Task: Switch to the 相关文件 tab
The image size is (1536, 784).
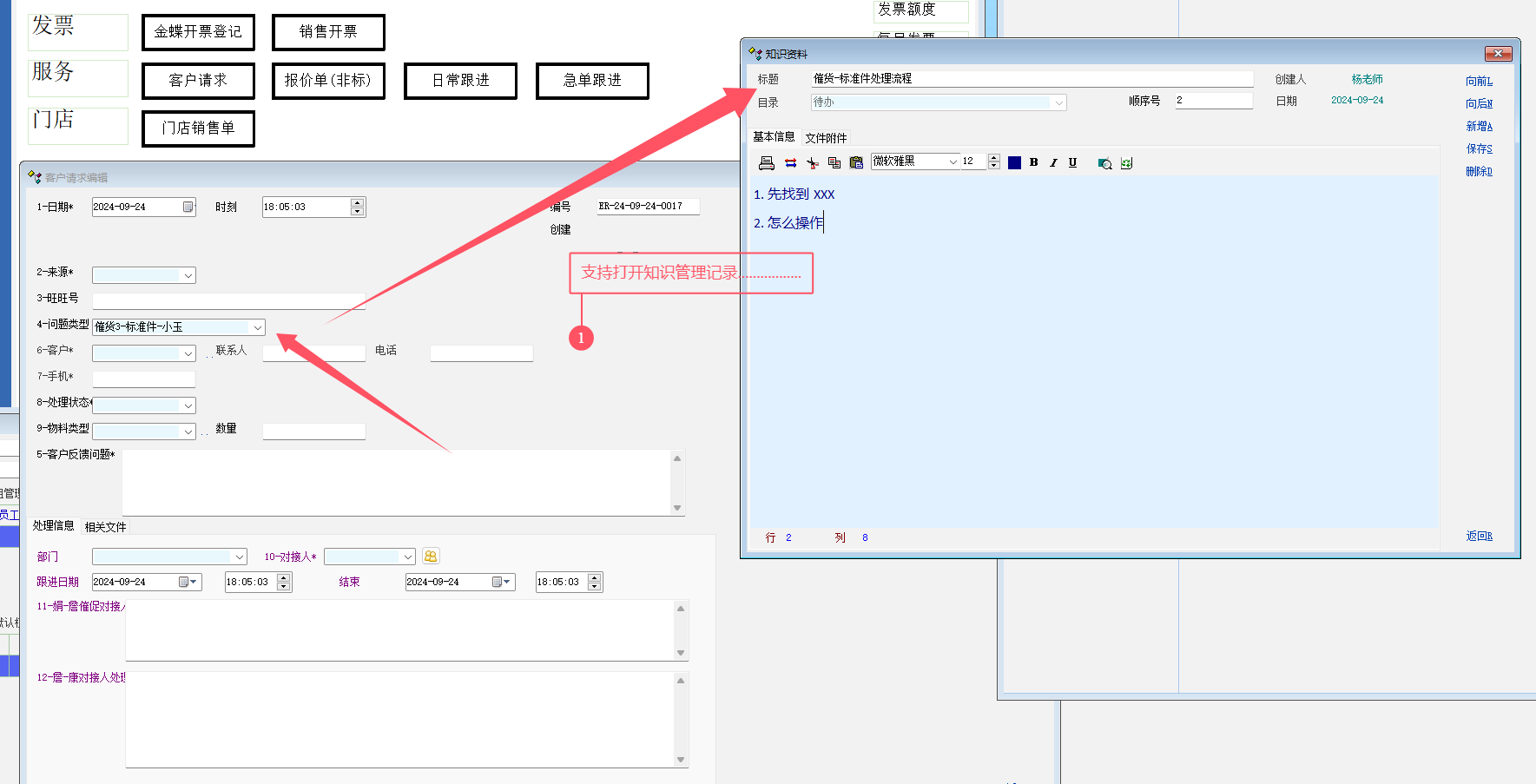Action: pyautogui.click(x=105, y=527)
